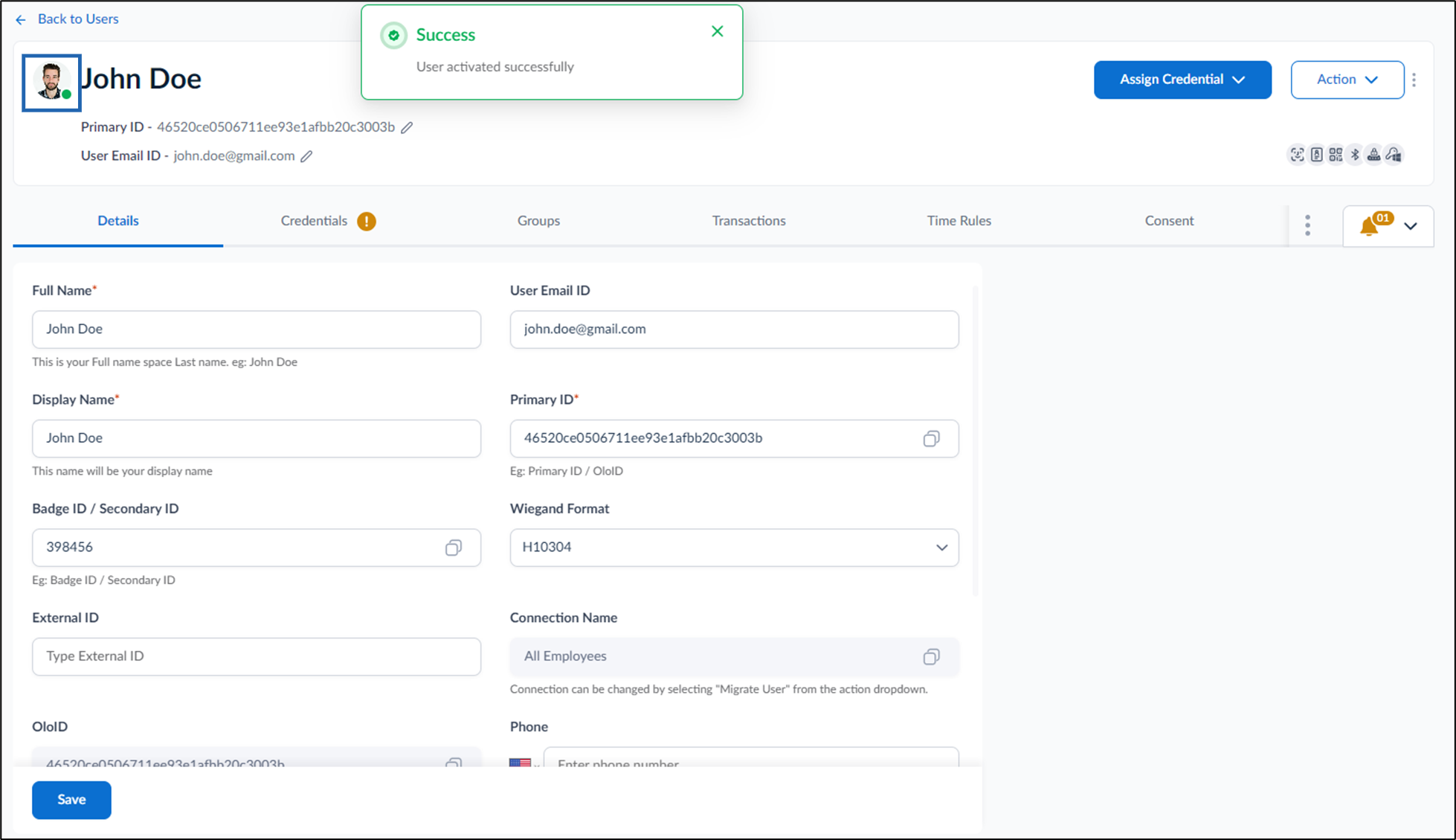Screen dimensions: 1456x840
Task: Click the PIN padlock credential icon
Action: [x=1374, y=155]
